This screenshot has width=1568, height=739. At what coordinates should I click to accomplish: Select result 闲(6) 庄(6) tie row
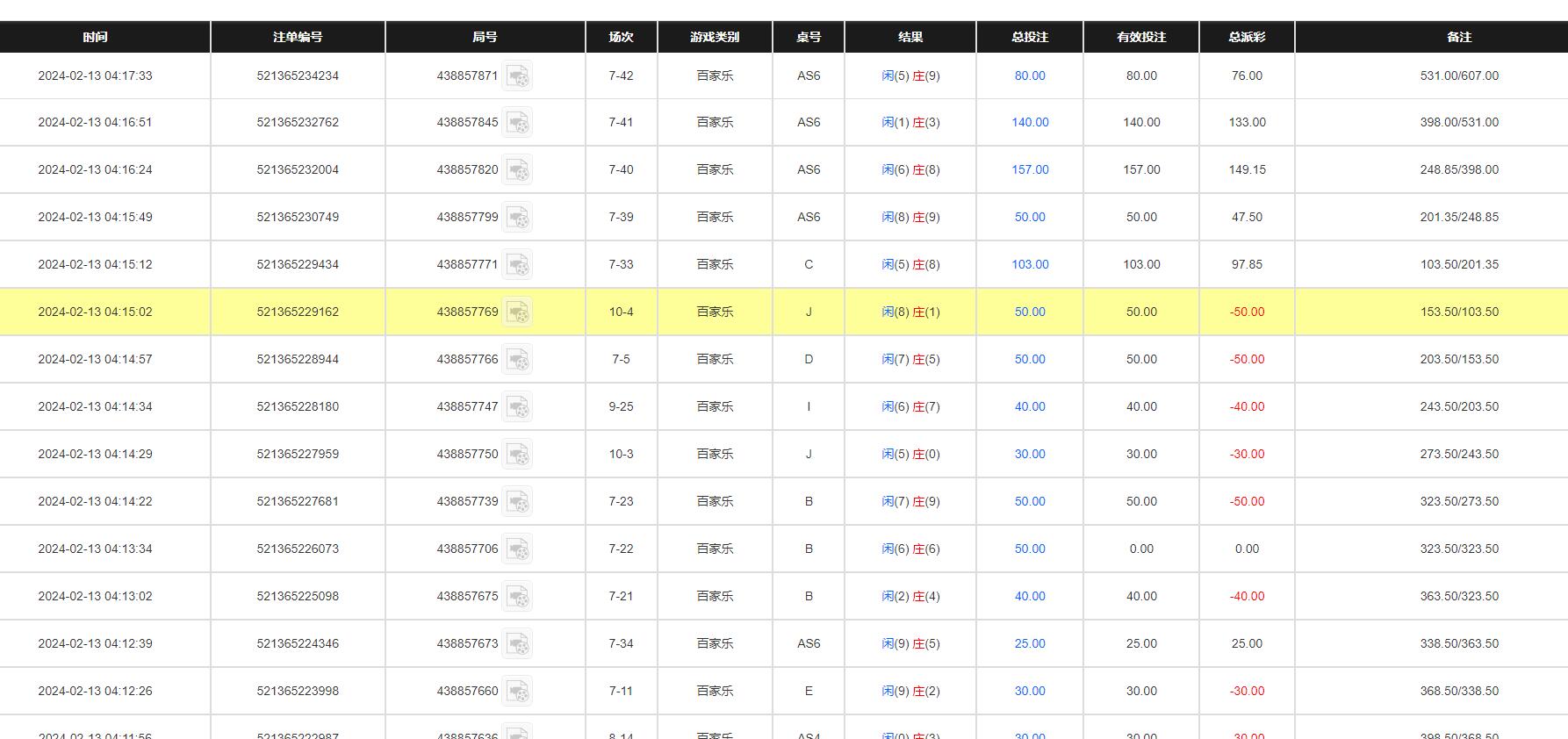(x=910, y=549)
